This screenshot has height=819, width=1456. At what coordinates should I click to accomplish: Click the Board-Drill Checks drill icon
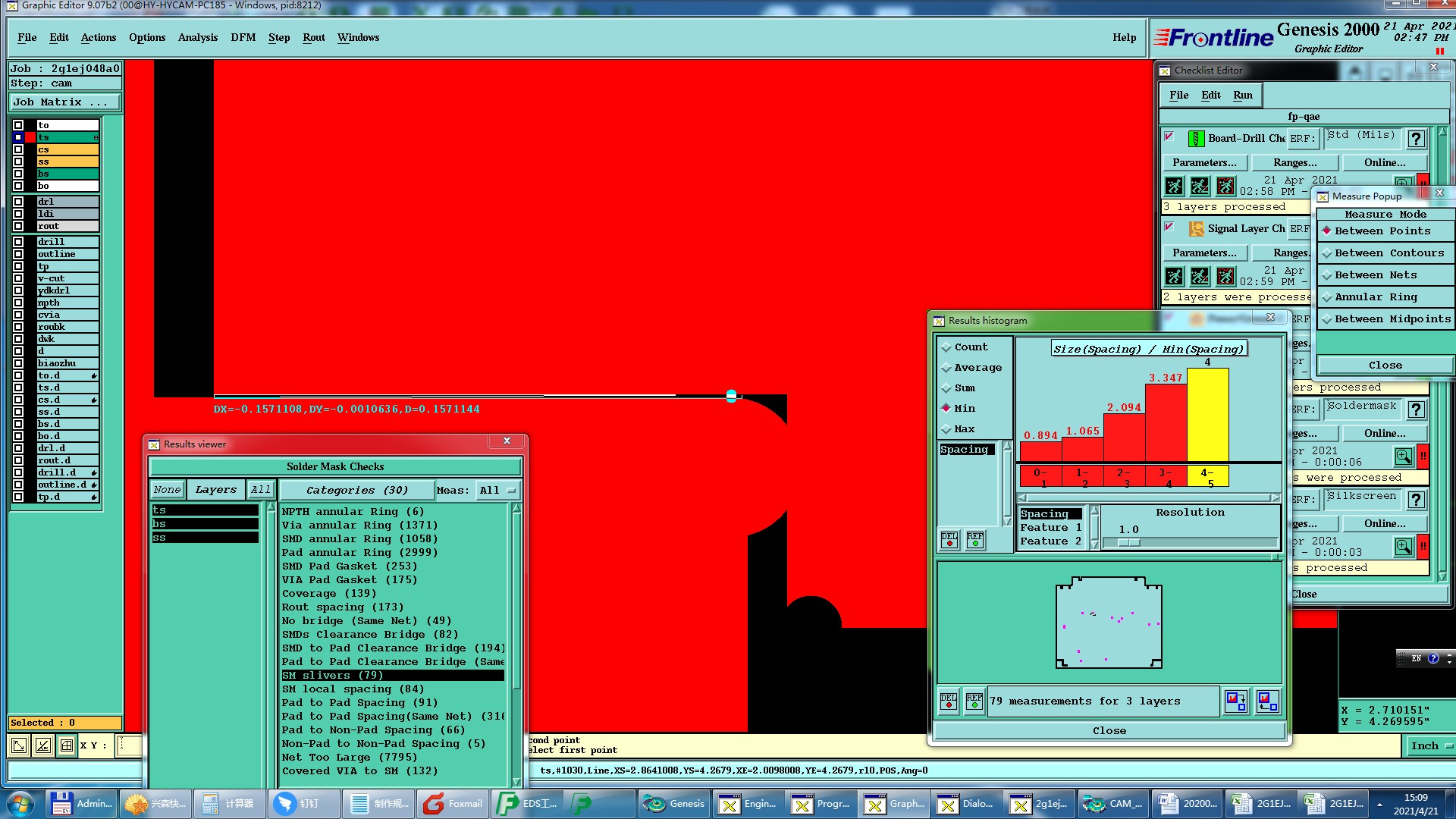[x=1196, y=139]
